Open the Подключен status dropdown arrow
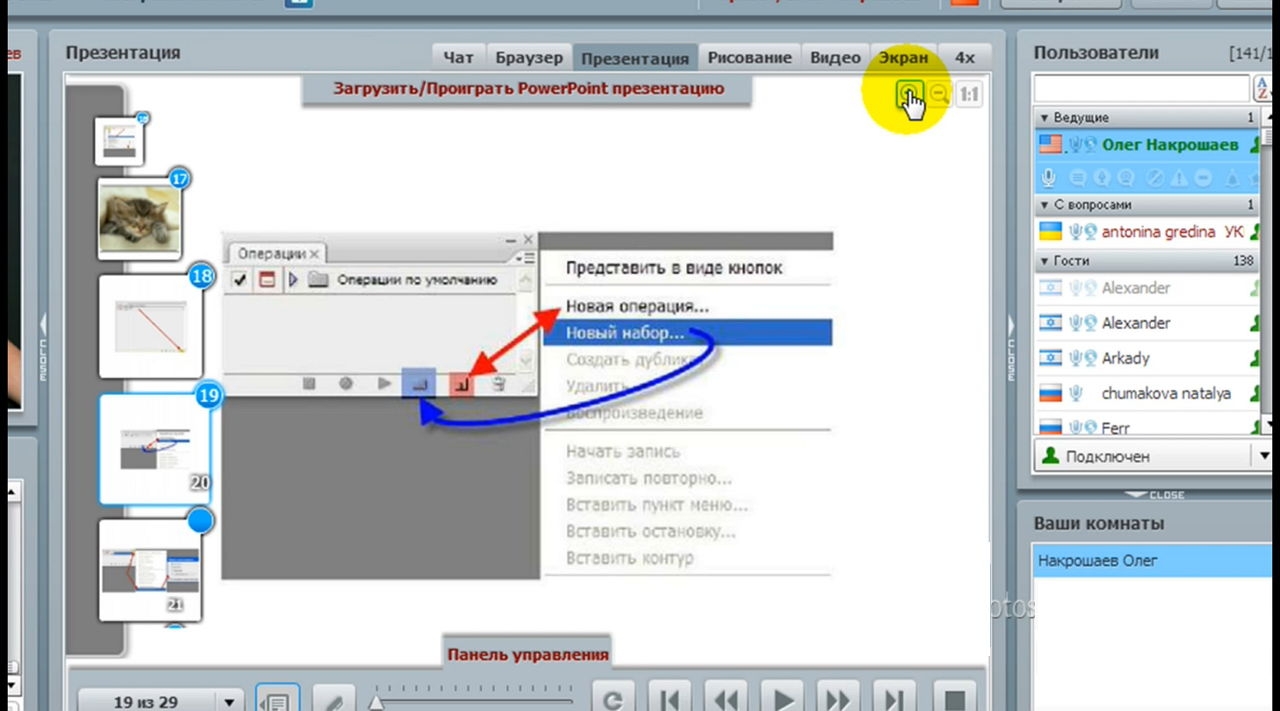1280x711 pixels. (x=1263, y=456)
